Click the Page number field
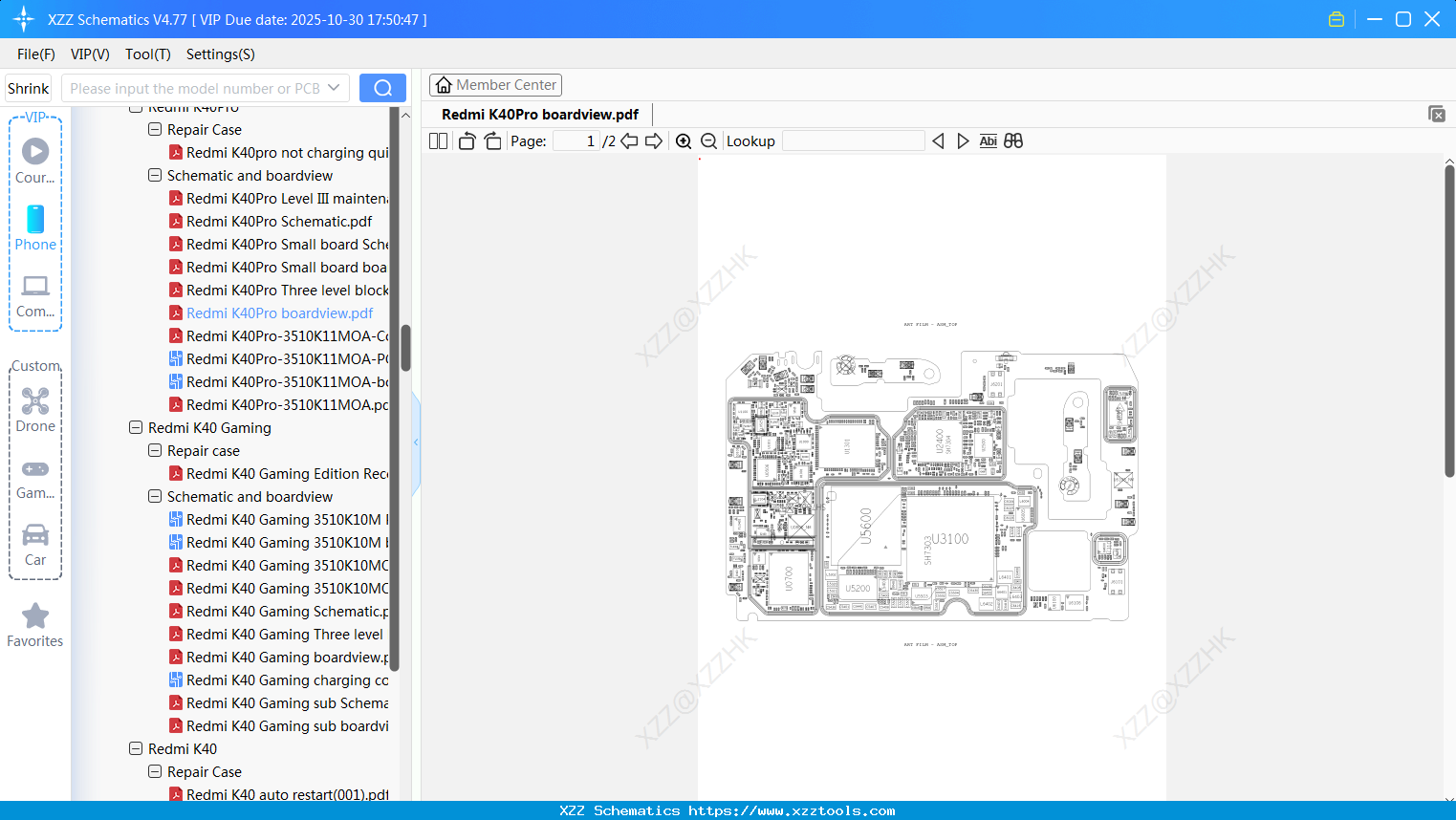This screenshot has width=1456, height=820. (576, 141)
